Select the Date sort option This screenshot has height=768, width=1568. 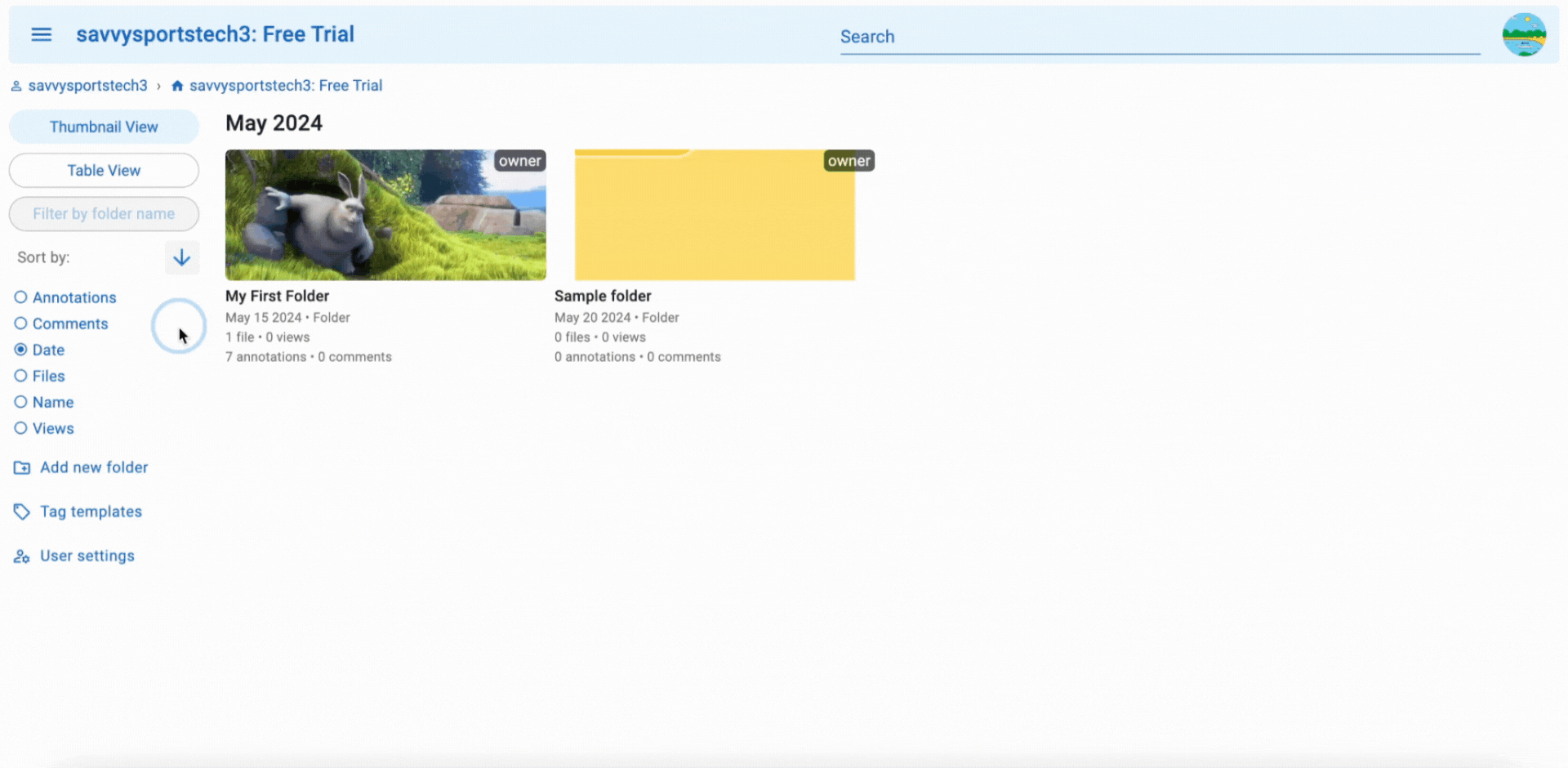[x=39, y=350]
